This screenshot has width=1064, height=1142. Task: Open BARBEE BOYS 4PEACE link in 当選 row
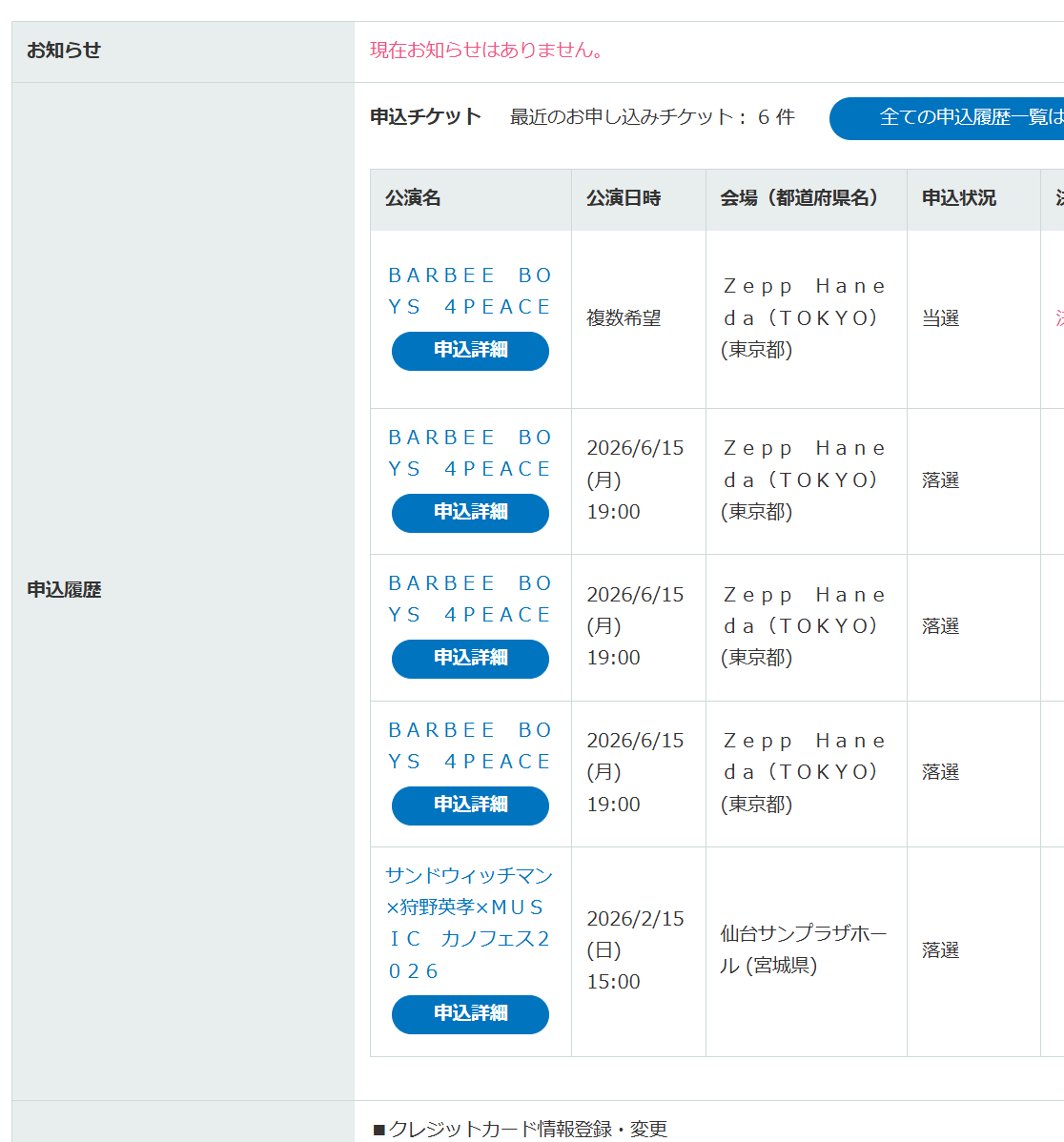pos(470,292)
